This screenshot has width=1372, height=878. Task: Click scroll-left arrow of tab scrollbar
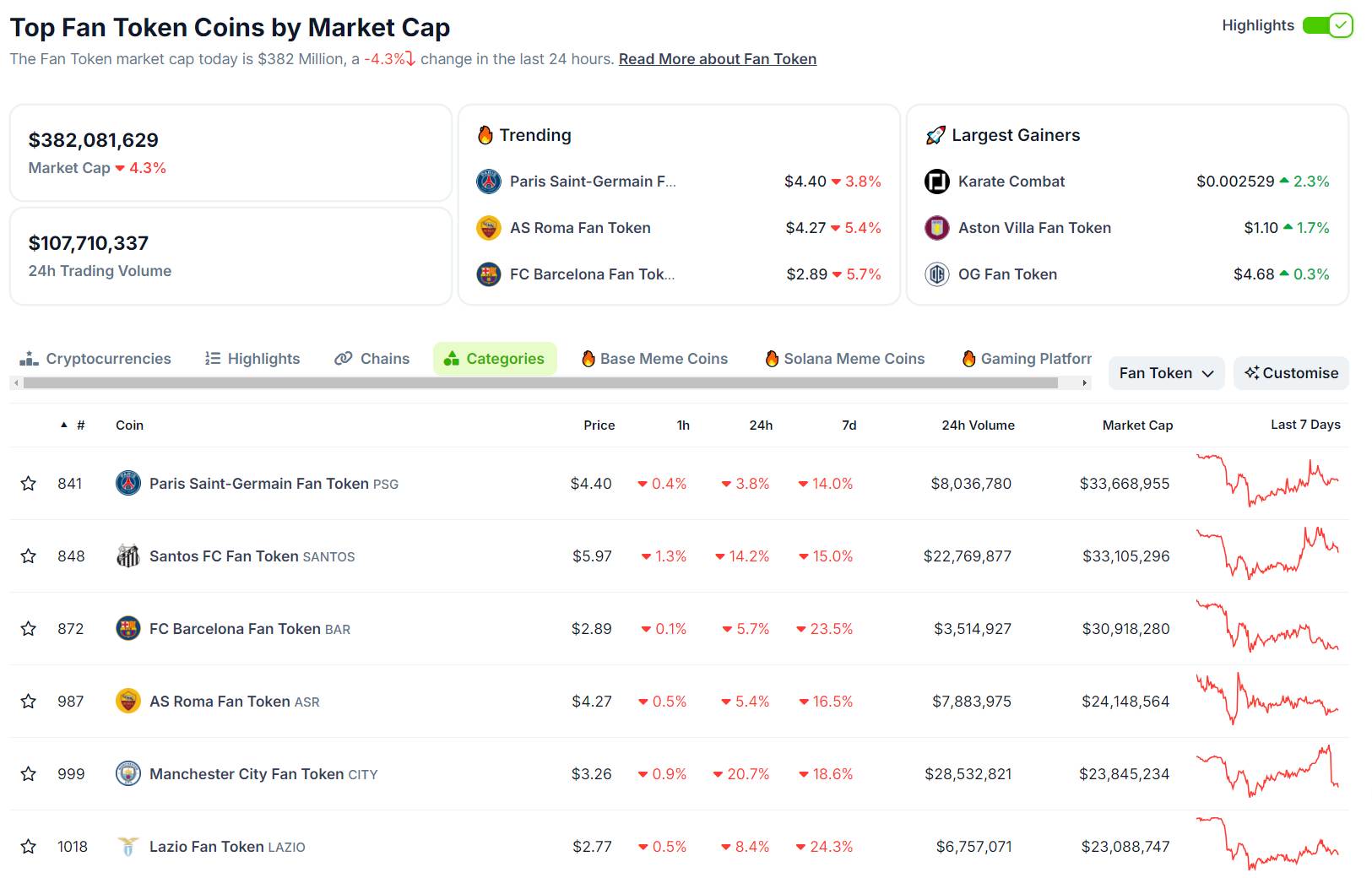pos(16,383)
